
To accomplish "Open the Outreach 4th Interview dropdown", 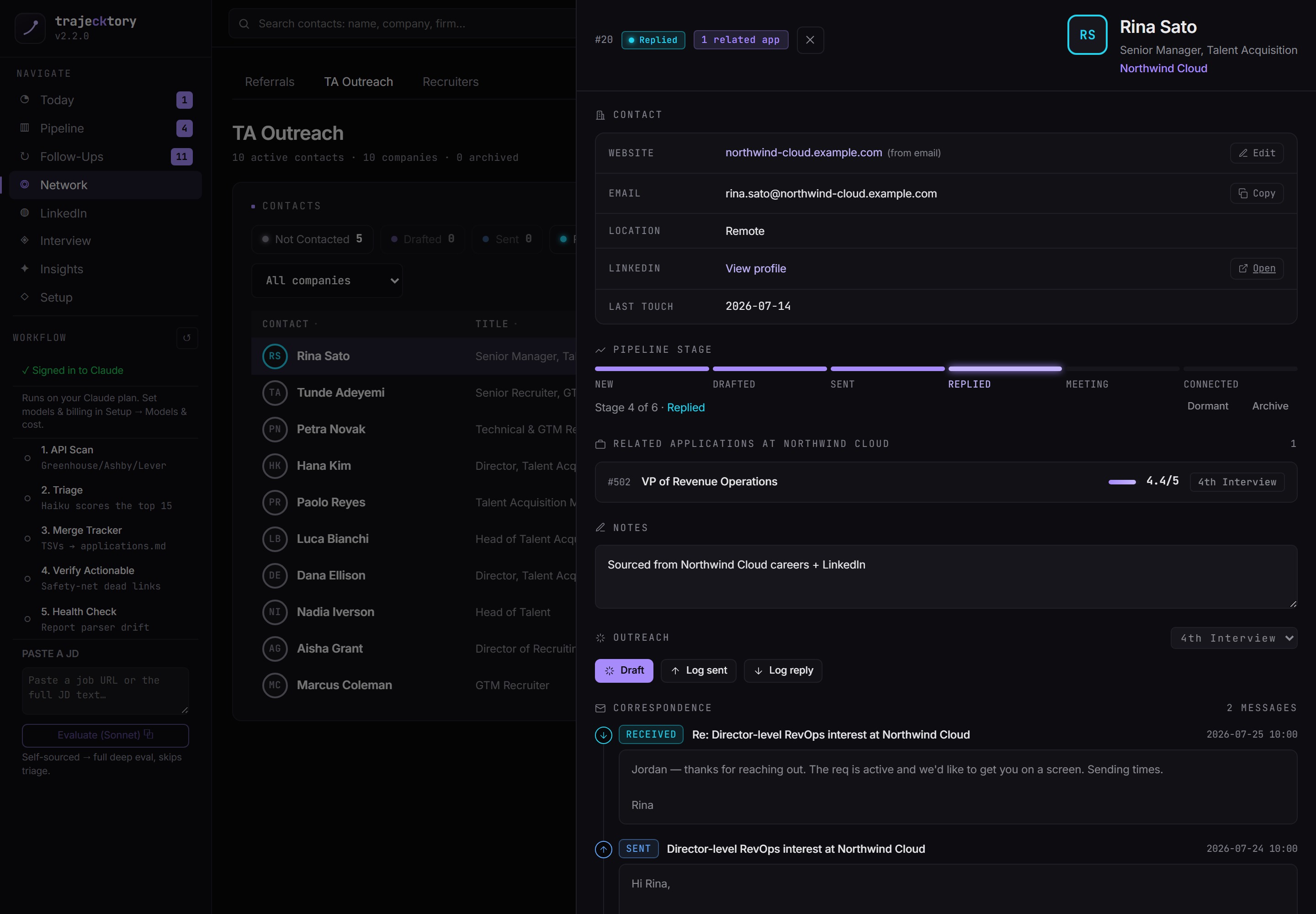I will 1234,638.
